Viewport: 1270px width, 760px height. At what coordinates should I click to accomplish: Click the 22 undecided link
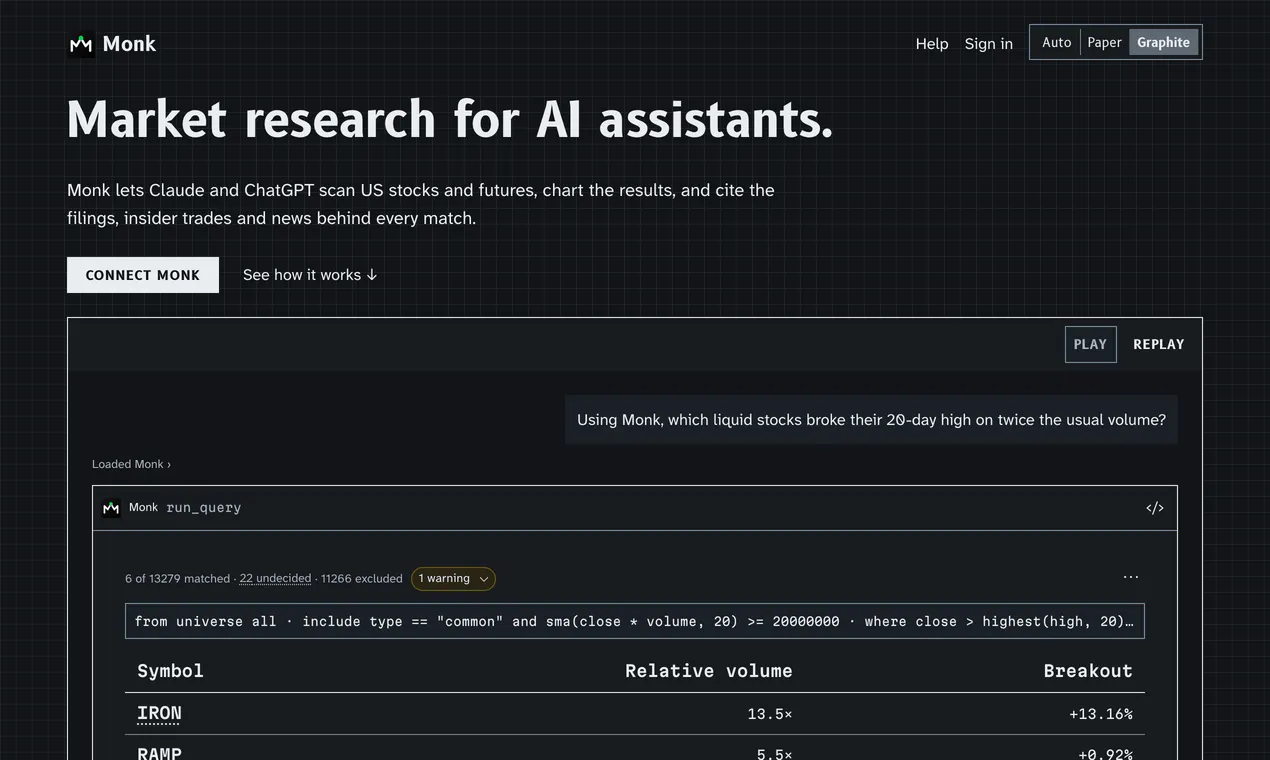pos(275,579)
